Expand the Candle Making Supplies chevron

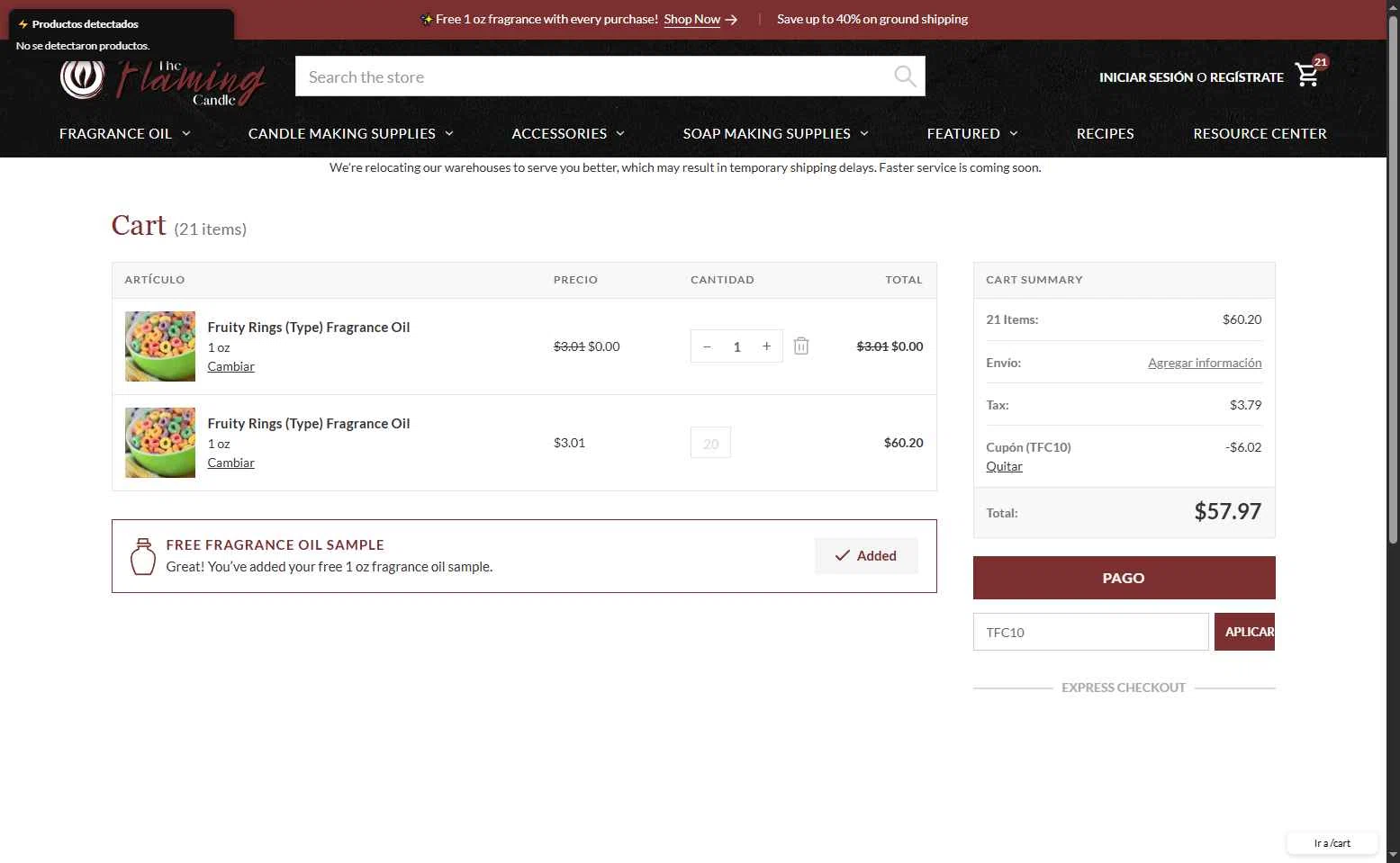449,133
